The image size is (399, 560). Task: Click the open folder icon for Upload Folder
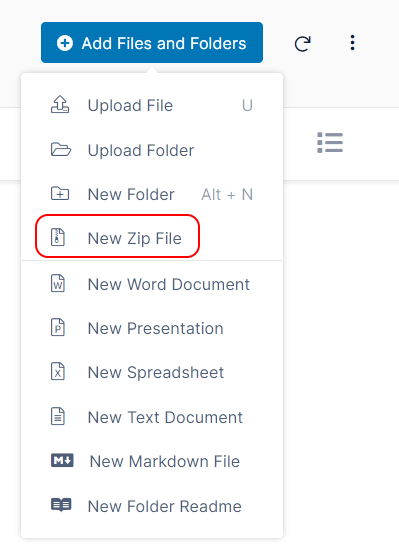tap(60, 150)
